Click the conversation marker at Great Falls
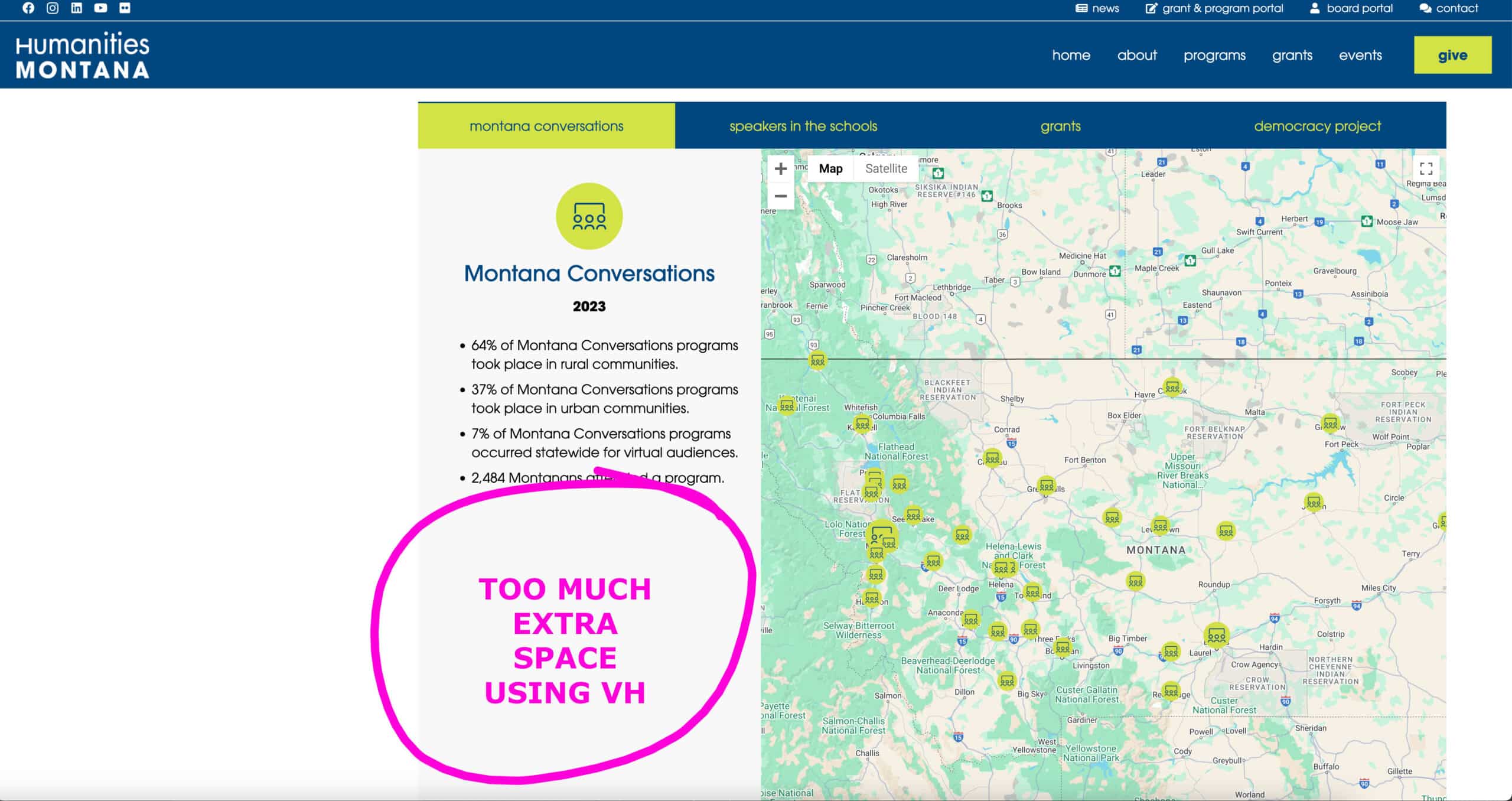Screen dimensions: 1512x801 [1047, 486]
